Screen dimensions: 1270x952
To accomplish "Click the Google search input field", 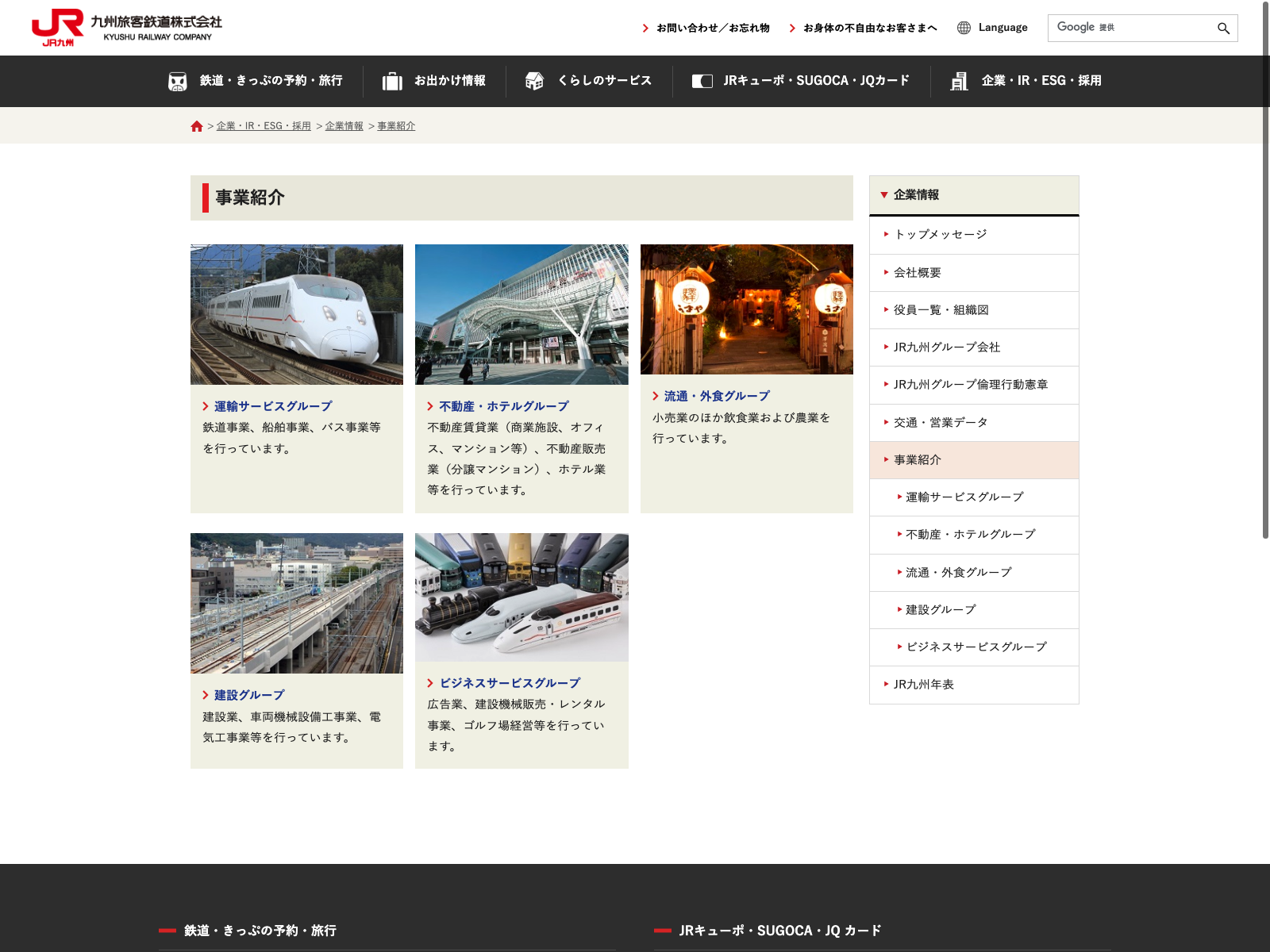I will (1131, 28).
